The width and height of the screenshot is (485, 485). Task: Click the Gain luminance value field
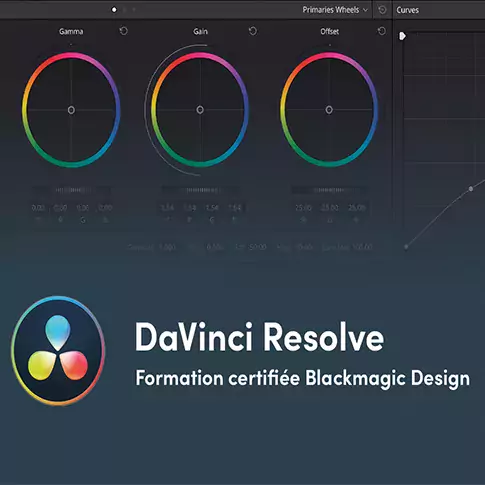pos(167,208)
